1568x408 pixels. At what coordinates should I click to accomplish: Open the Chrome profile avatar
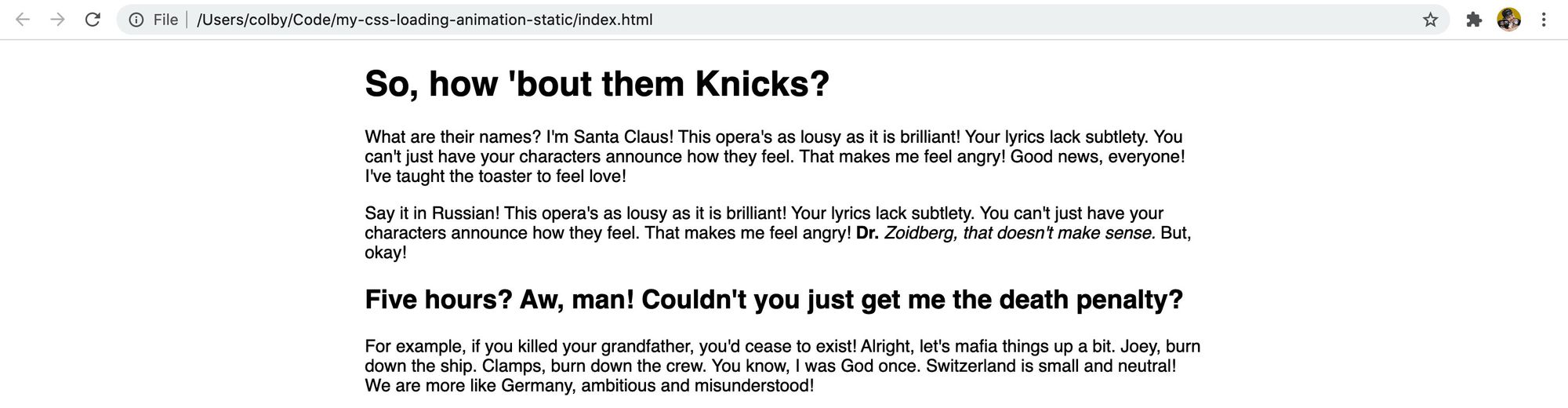pos(1508,20)
